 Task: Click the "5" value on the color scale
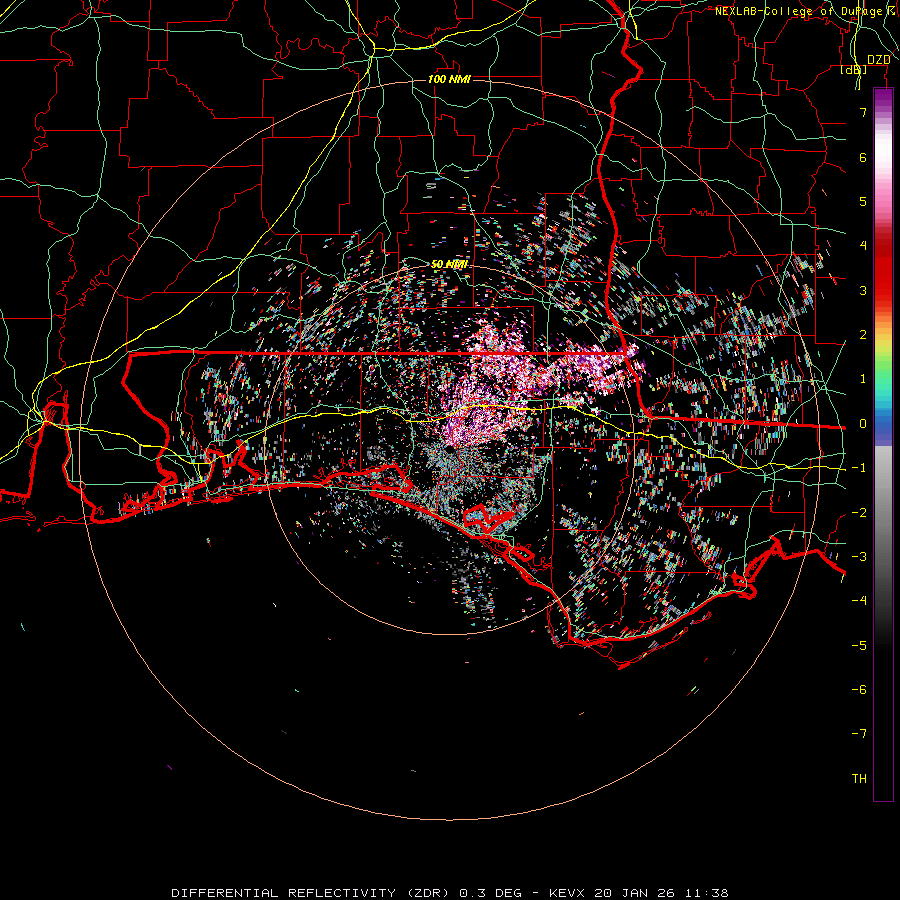click(x=863, y=201)
